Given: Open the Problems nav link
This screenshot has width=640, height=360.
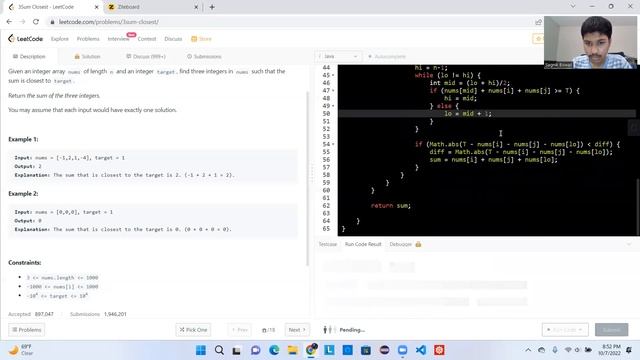Looking at the screenshot, I should pyautogui.click(x=88, y=39).
